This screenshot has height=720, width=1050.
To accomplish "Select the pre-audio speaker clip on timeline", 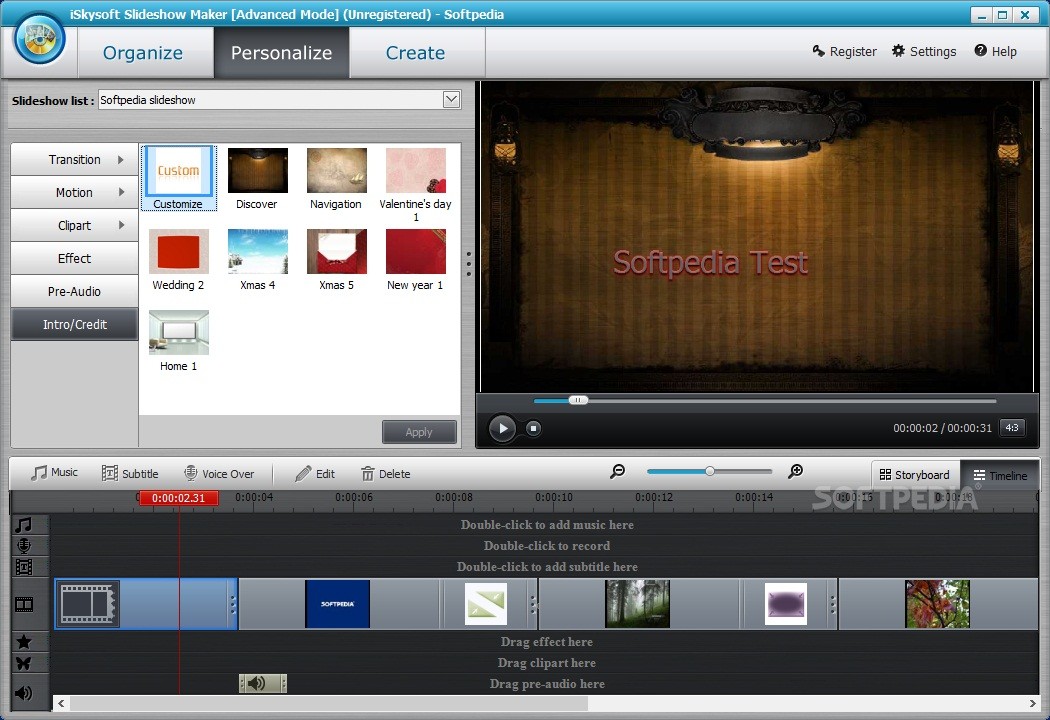I will click(x=262, y=683).
